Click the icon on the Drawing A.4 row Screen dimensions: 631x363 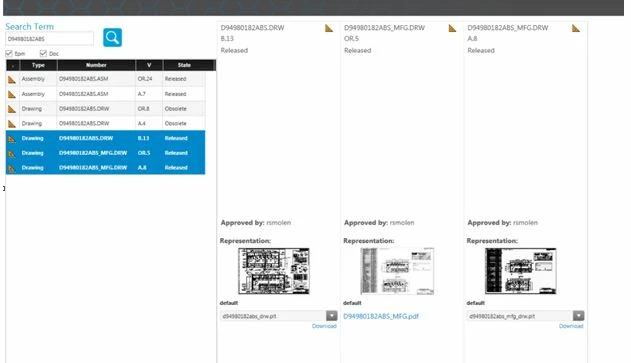click(x=12, y=124)
